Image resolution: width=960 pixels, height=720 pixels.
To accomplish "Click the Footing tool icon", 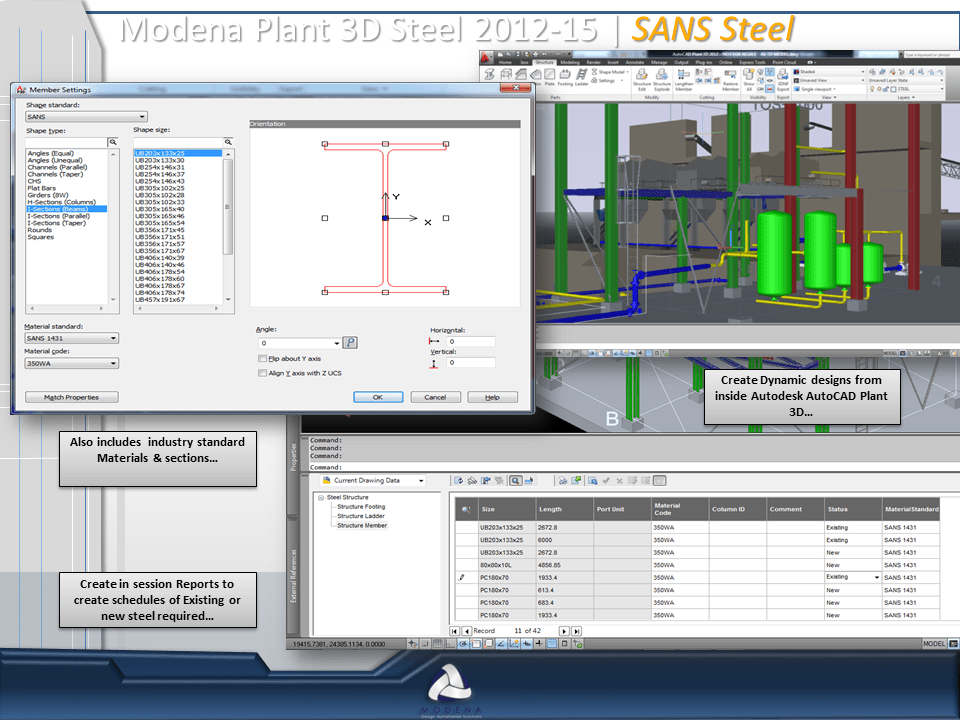I will [x=564, y=77].
